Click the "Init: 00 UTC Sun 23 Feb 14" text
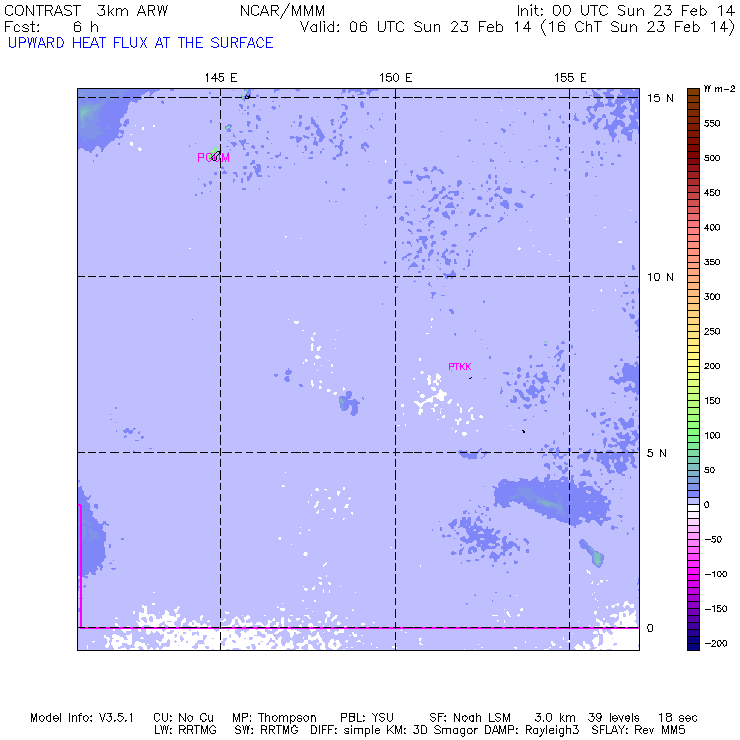The height and width of the screenshot is (740, 740). pos(625,11)
